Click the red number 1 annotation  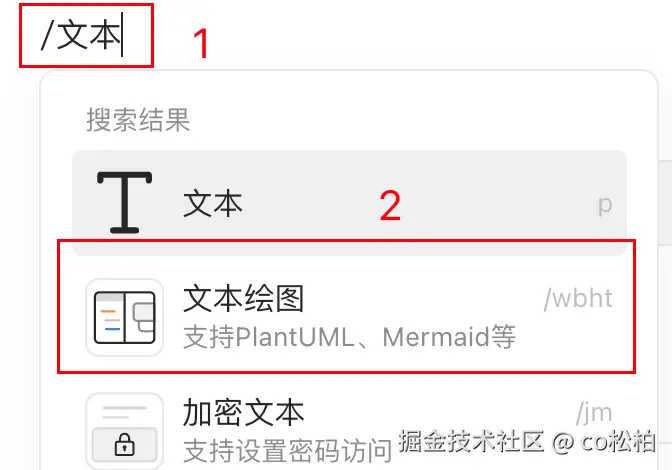point(201,43)
